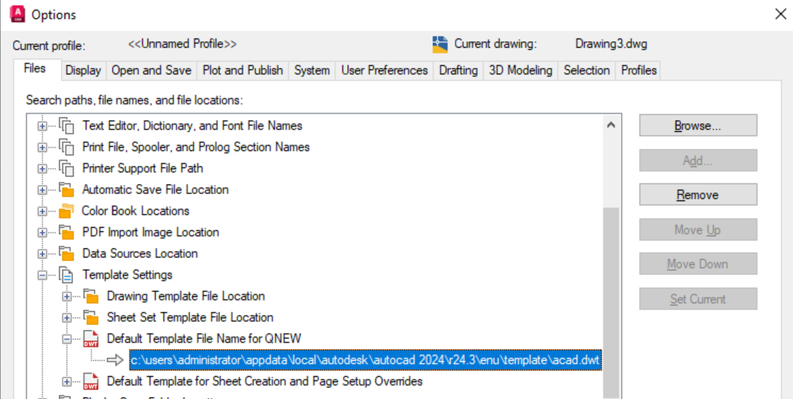
Task: Open the User Preferences tab
Action: (384, 70)
